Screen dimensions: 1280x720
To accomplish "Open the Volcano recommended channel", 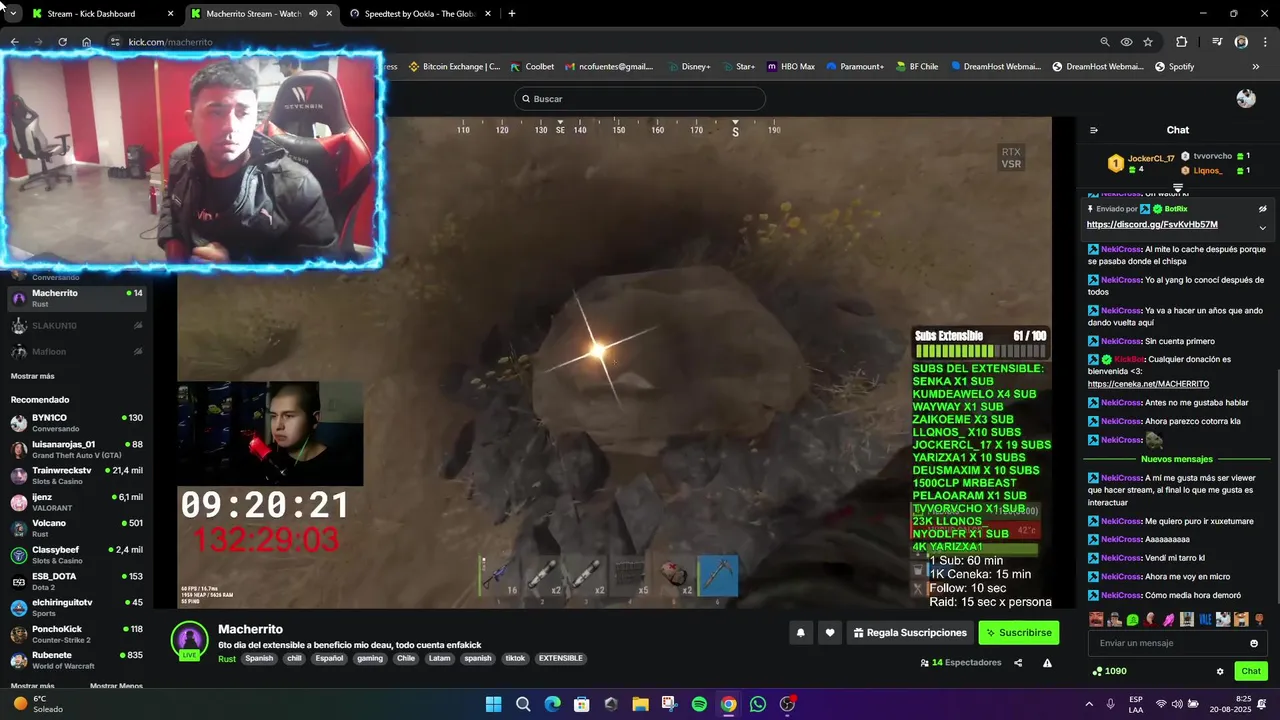I will pyautogui.click(x=78, y=528).
